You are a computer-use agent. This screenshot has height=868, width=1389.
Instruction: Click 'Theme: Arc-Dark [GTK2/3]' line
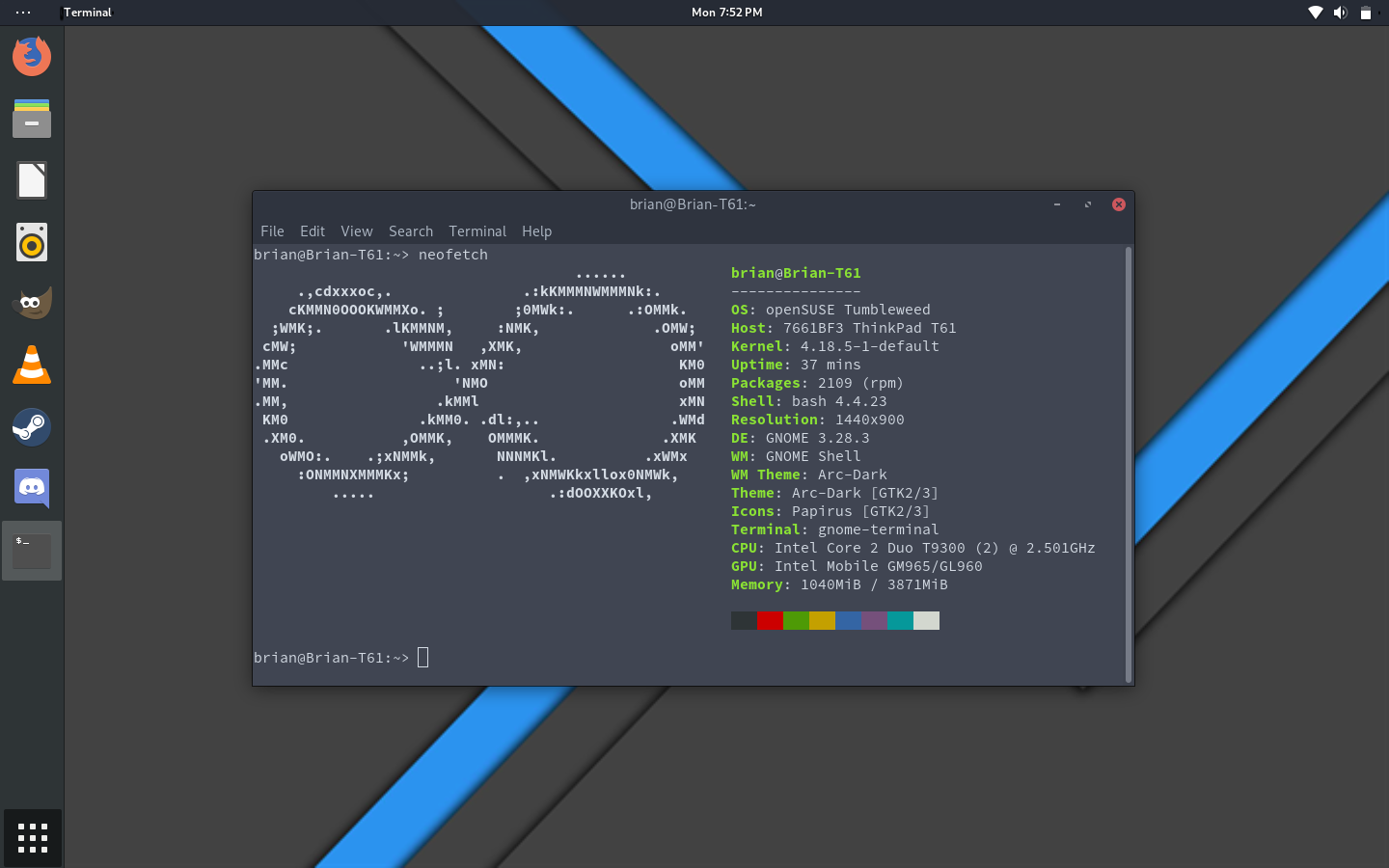(835, 493)
